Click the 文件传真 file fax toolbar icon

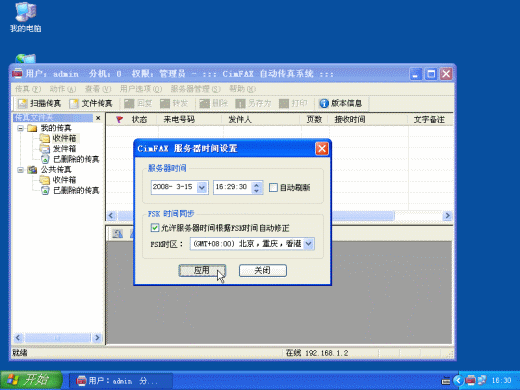click(x=74, y=103)
